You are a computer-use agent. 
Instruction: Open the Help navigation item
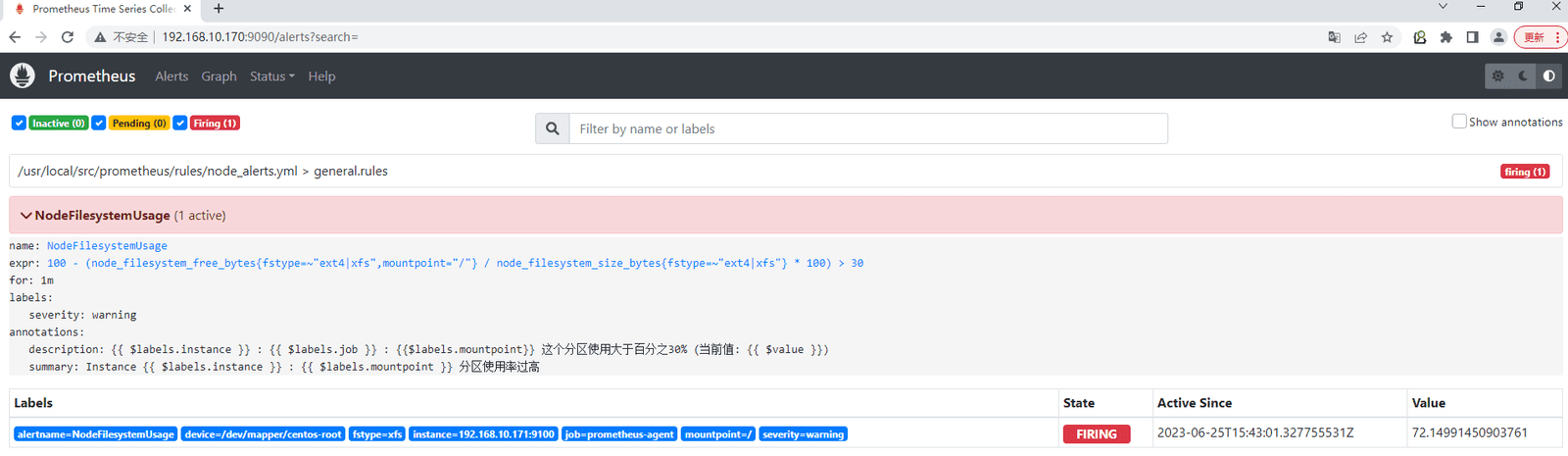click(x=321, y=76)
